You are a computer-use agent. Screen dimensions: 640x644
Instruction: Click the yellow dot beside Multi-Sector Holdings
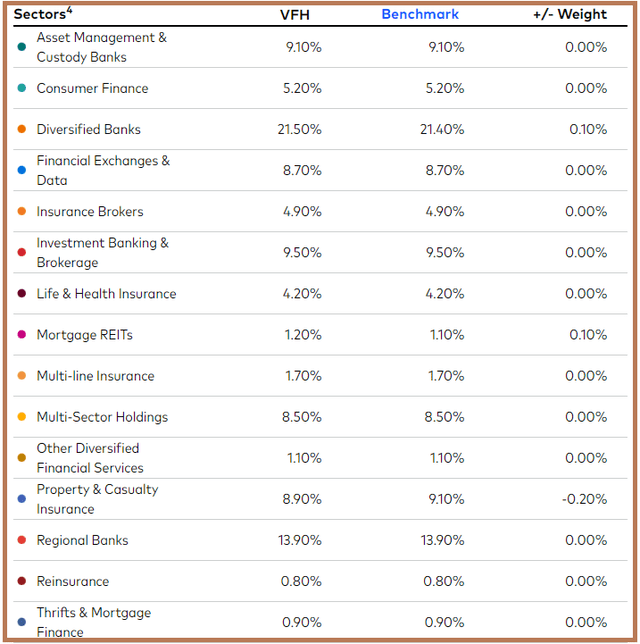pos(22,416)
